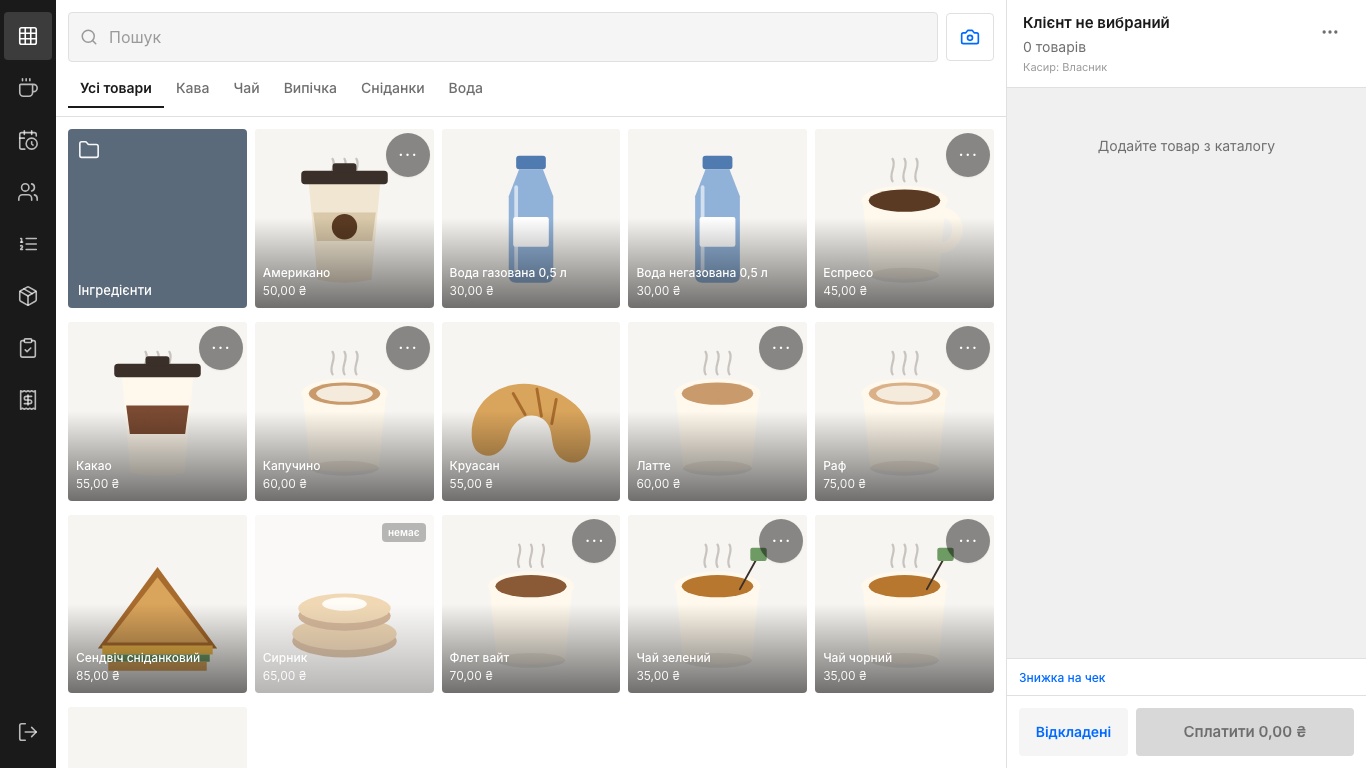Open the clipboard checklist sidebar icon
This screenshot has width=1366, height=768.
tap(28, 348)
